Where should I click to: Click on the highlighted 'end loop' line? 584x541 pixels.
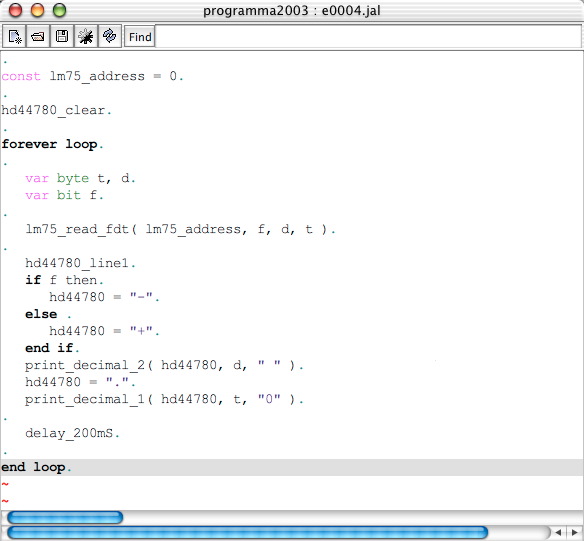(x=291, y=467)
